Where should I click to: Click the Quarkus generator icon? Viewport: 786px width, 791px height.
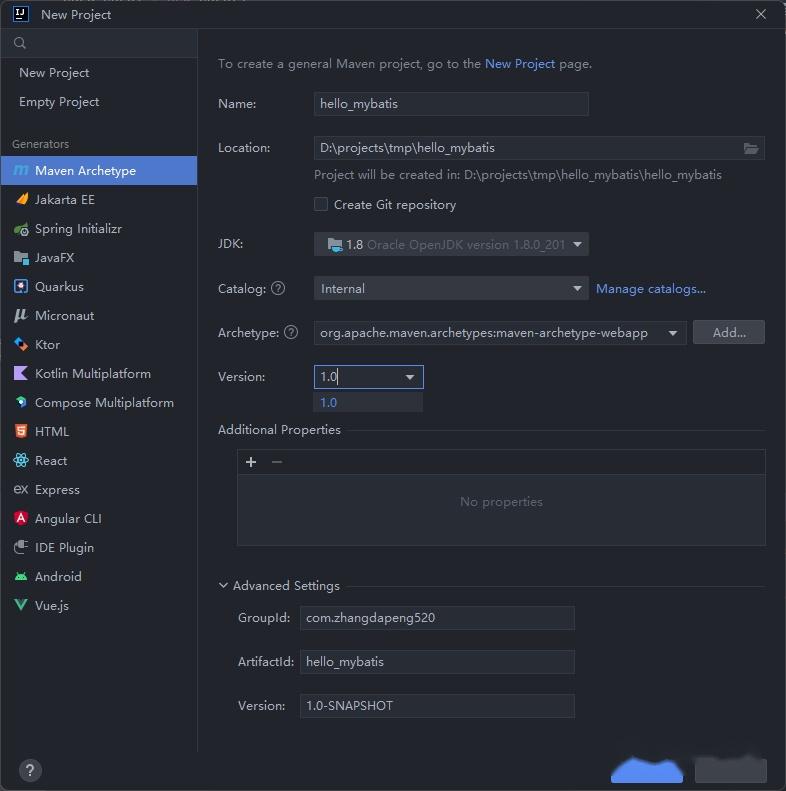(21, 287)
